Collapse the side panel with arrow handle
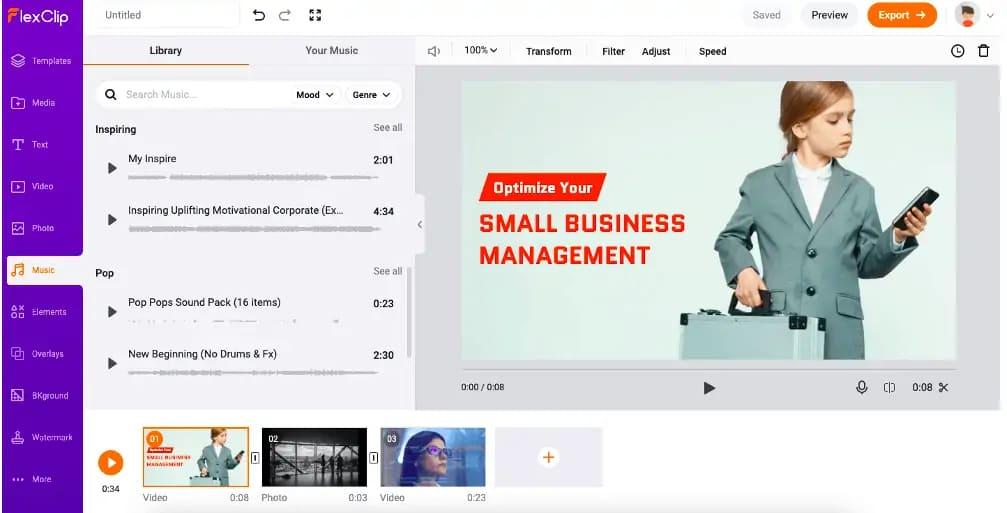 419,225
